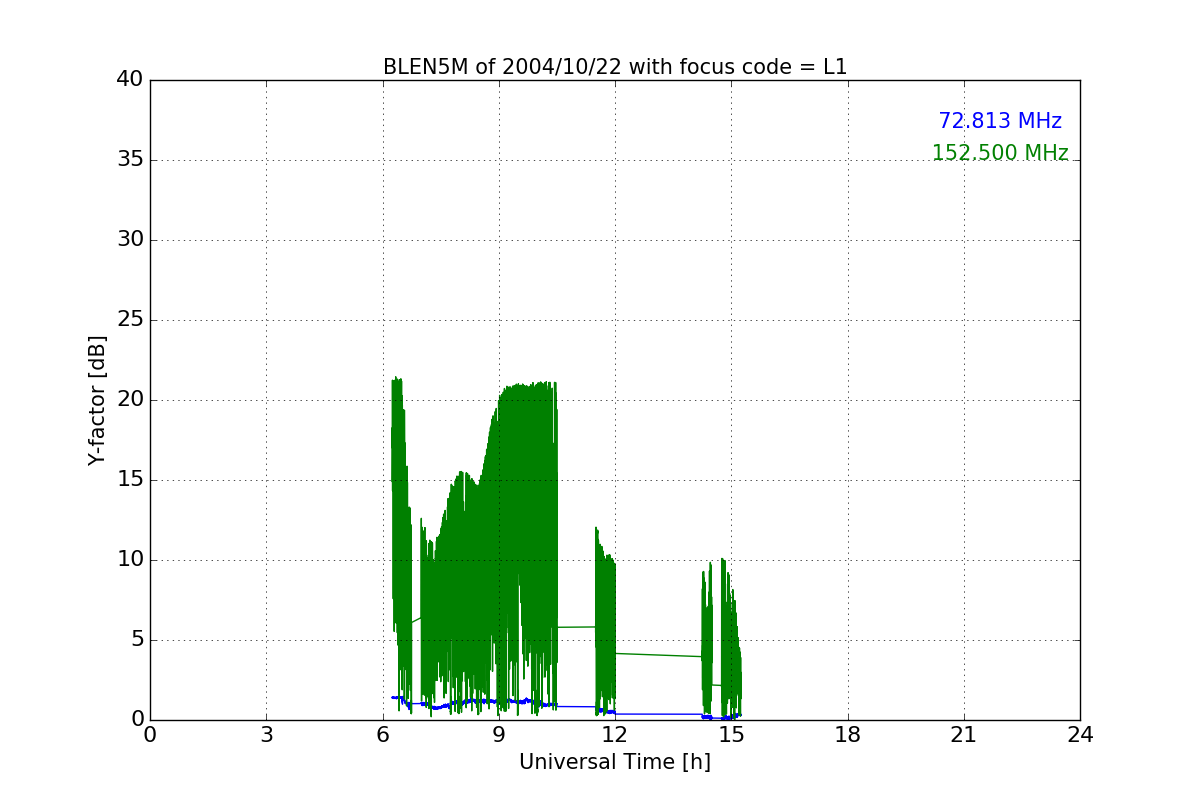This screenshot has width=1200, height=800.
Task: Click the y-axis tick label '20'
Action: [x=130, y=400]
